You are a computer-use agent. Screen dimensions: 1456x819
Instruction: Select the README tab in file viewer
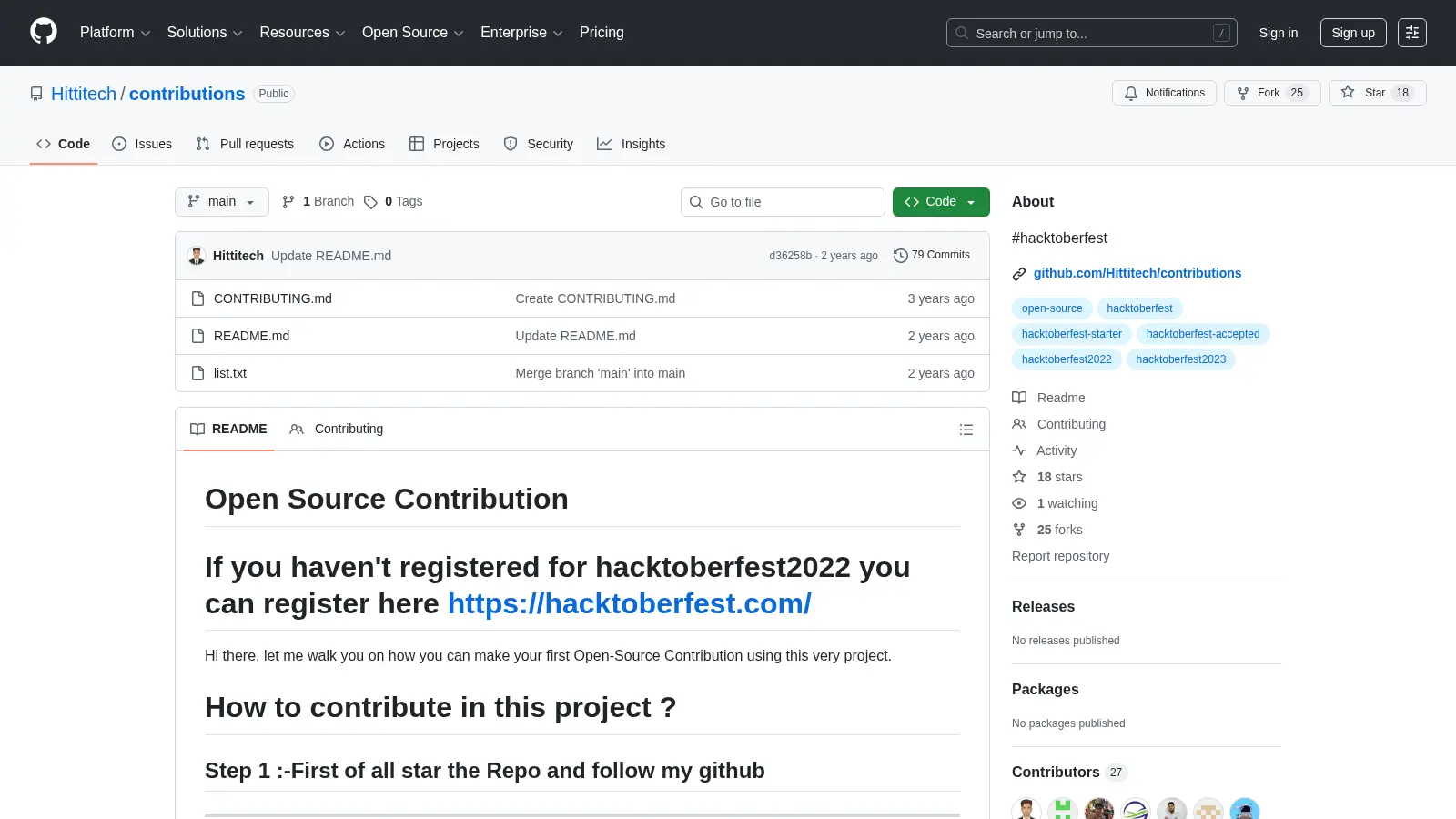point(228,430)
